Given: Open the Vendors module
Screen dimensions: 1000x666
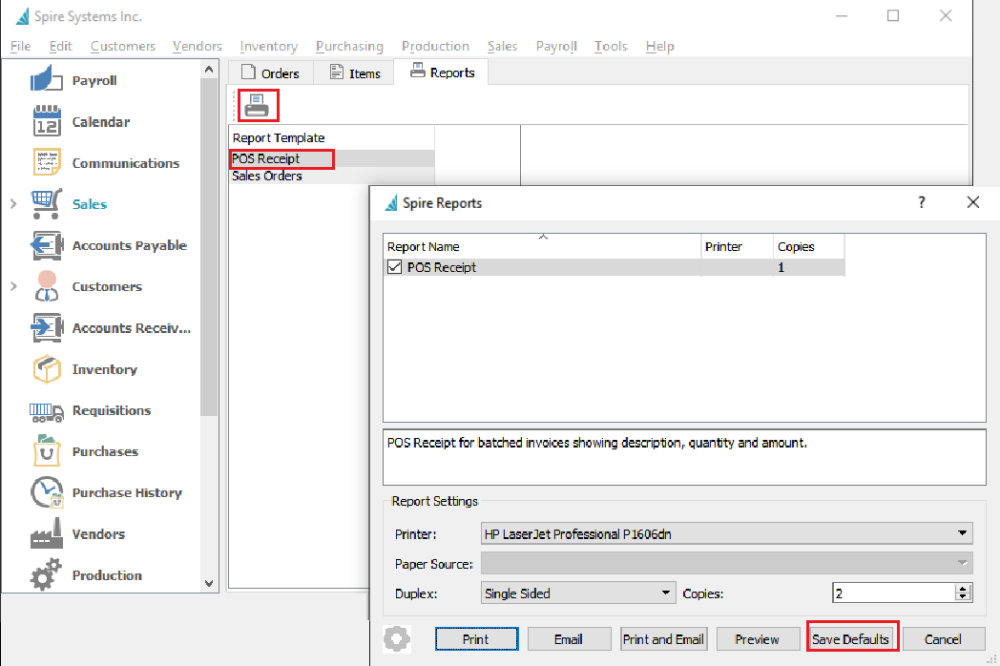Looking at the screenshot, I should pyautogui.click(x=98, y=533).
